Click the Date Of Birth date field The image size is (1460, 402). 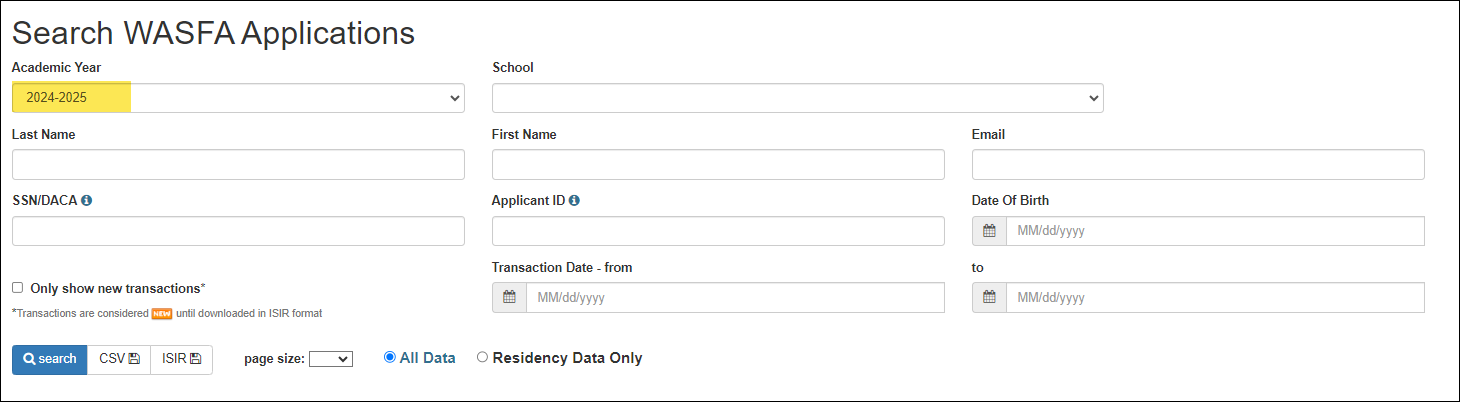(1215, 231)
